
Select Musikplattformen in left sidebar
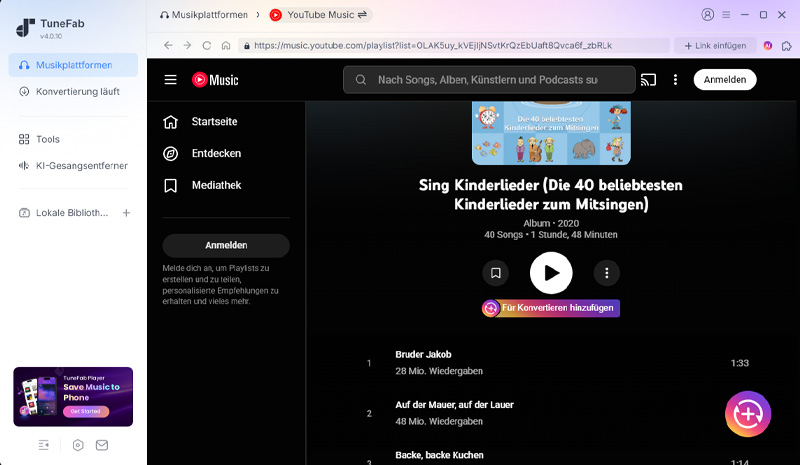point(73,65)
